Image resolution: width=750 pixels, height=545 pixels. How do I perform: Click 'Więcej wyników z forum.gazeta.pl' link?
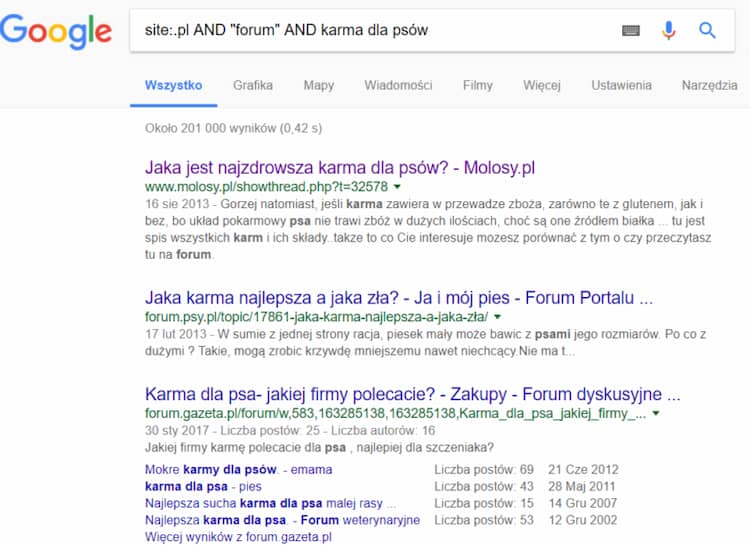coord(238,537)
